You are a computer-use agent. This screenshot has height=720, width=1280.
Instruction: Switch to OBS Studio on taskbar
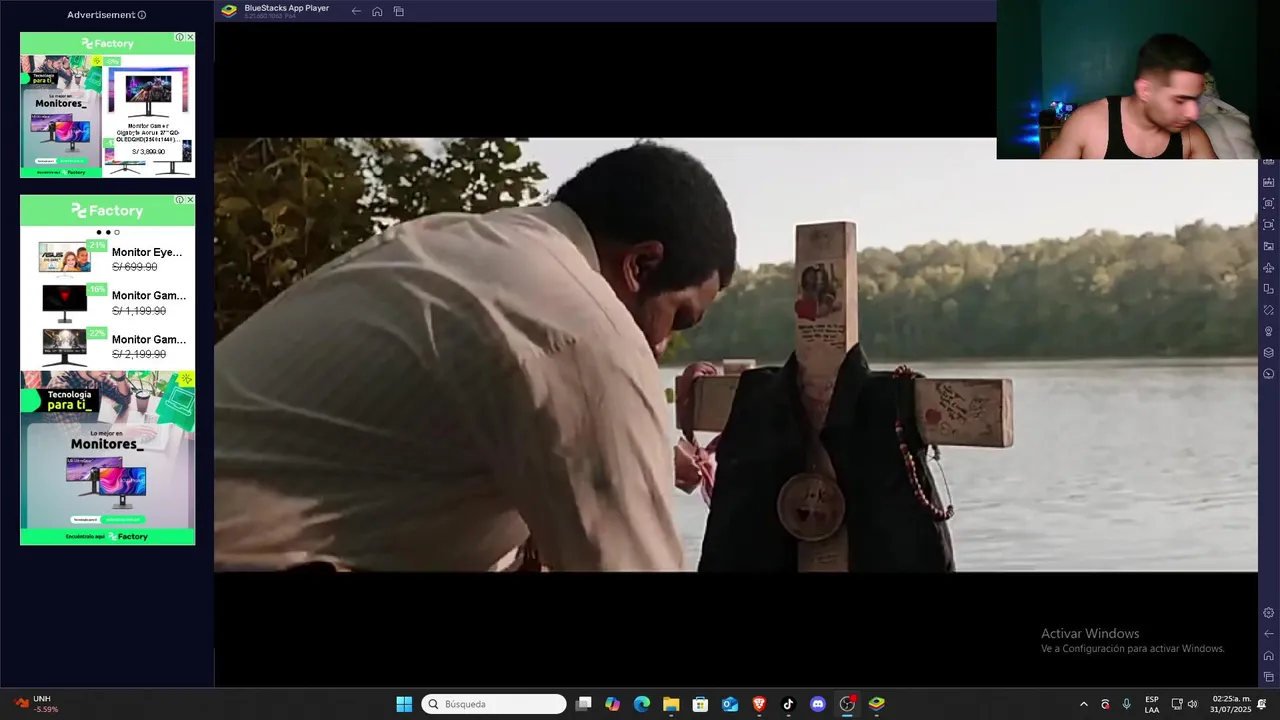pyautogui.click(x=847, y=704)
